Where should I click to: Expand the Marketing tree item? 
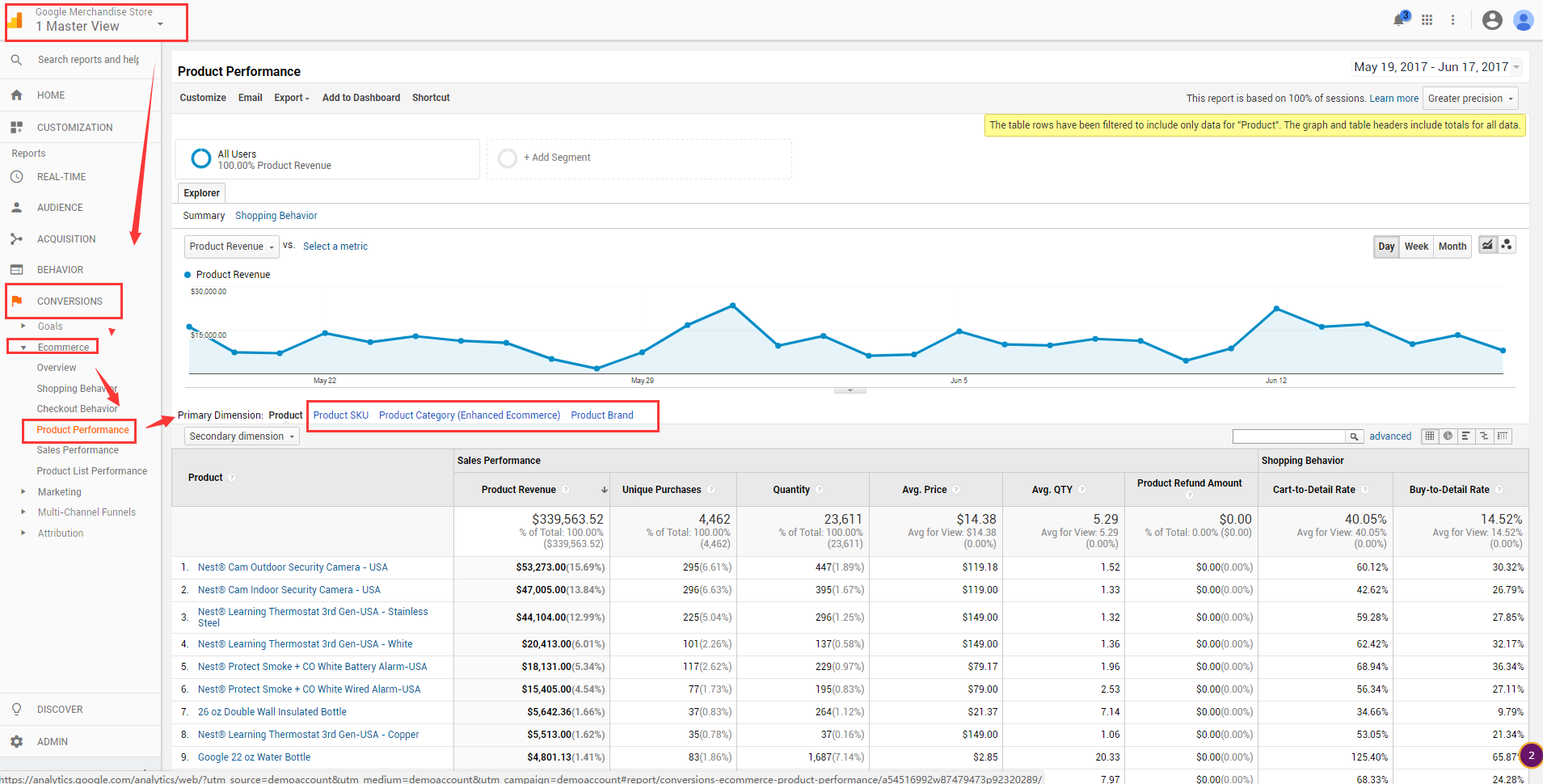pos(23,491)
